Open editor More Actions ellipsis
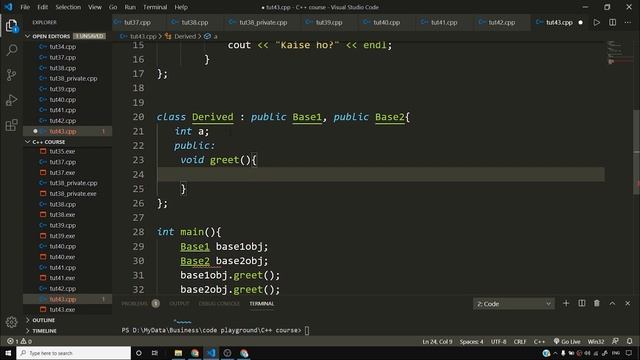The width and height of the screenshot is (640, 360). coord(628,22)
